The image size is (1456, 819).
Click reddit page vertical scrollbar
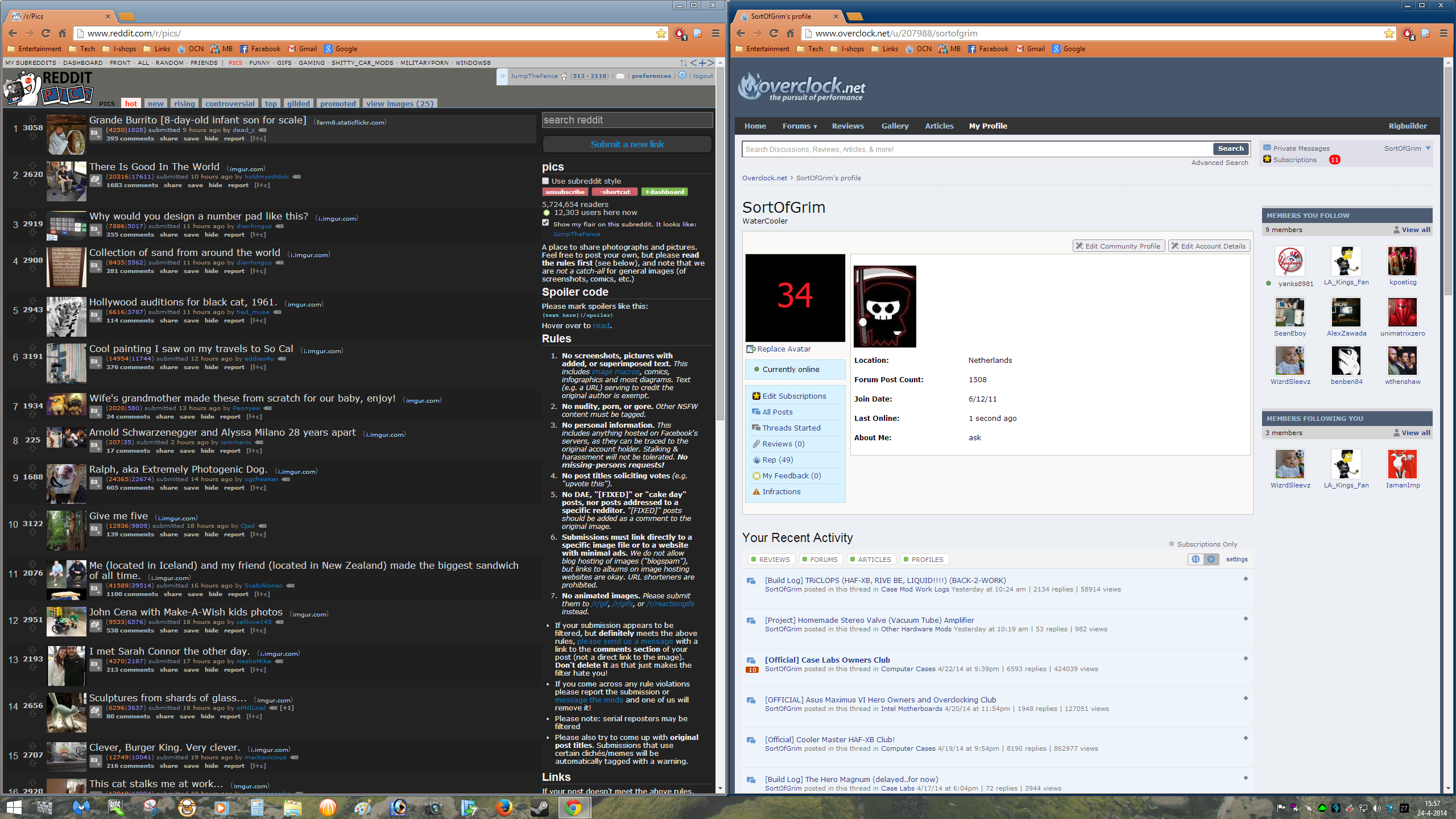point(720,245)
